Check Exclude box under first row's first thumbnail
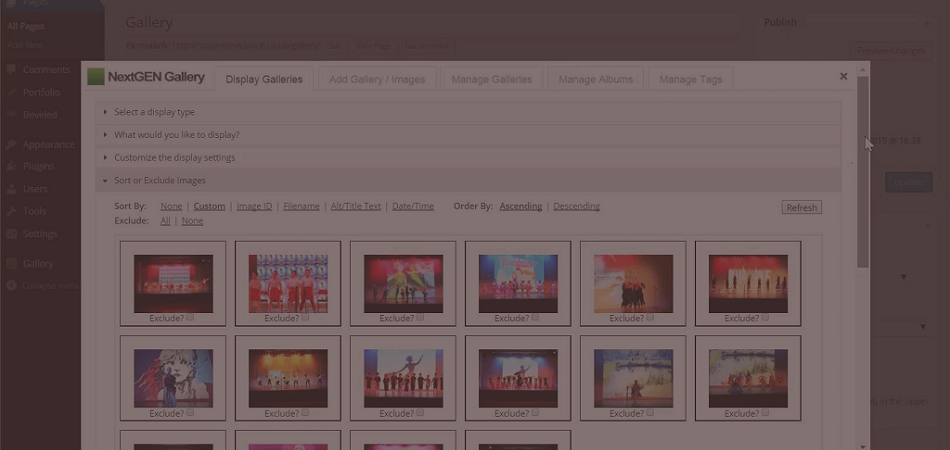The height and width of the screenshot is (450, 950). (x=190, y=318)
